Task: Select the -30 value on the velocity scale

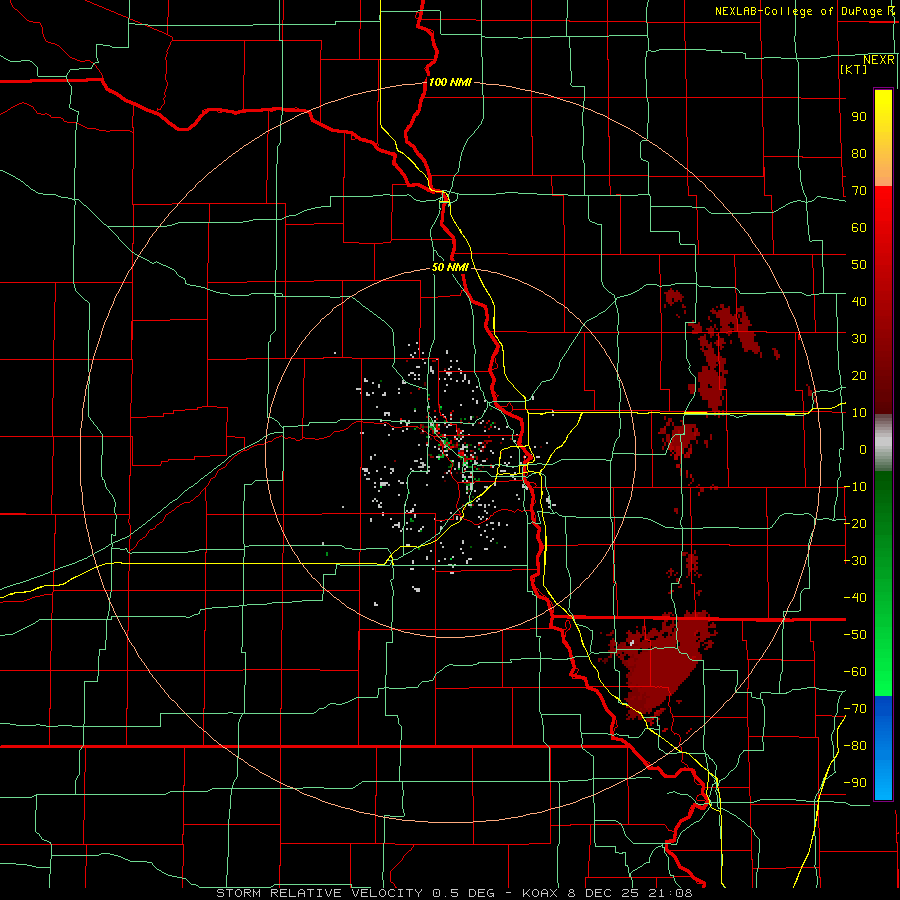Action: pyautogui.click(x=855, y=561)
